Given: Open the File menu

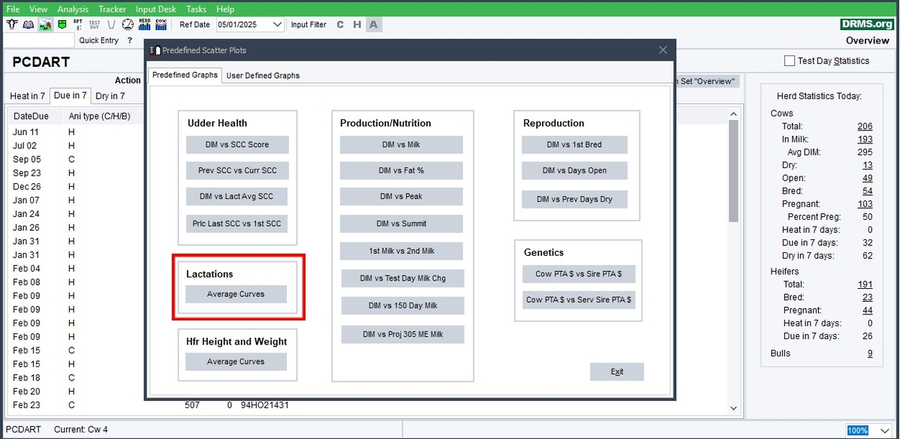Looking at the screenshot, I should (13, 9).
